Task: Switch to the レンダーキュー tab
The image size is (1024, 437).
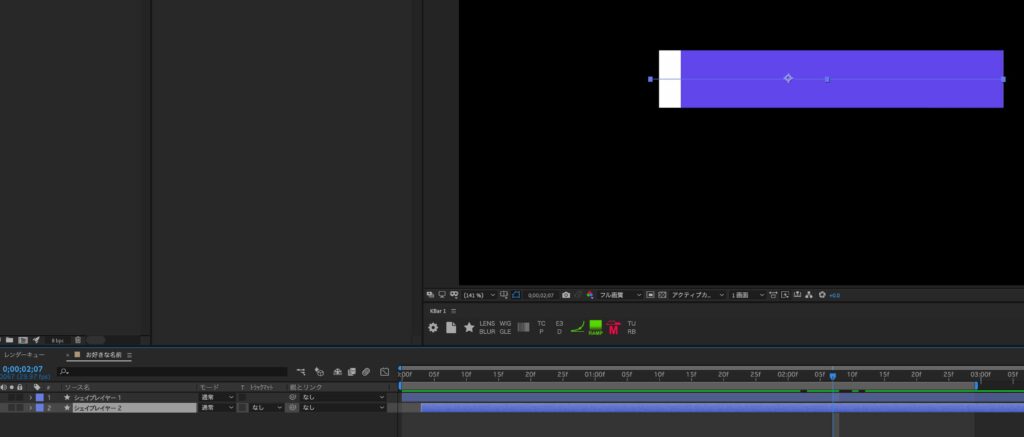Action: coord(25,355)
